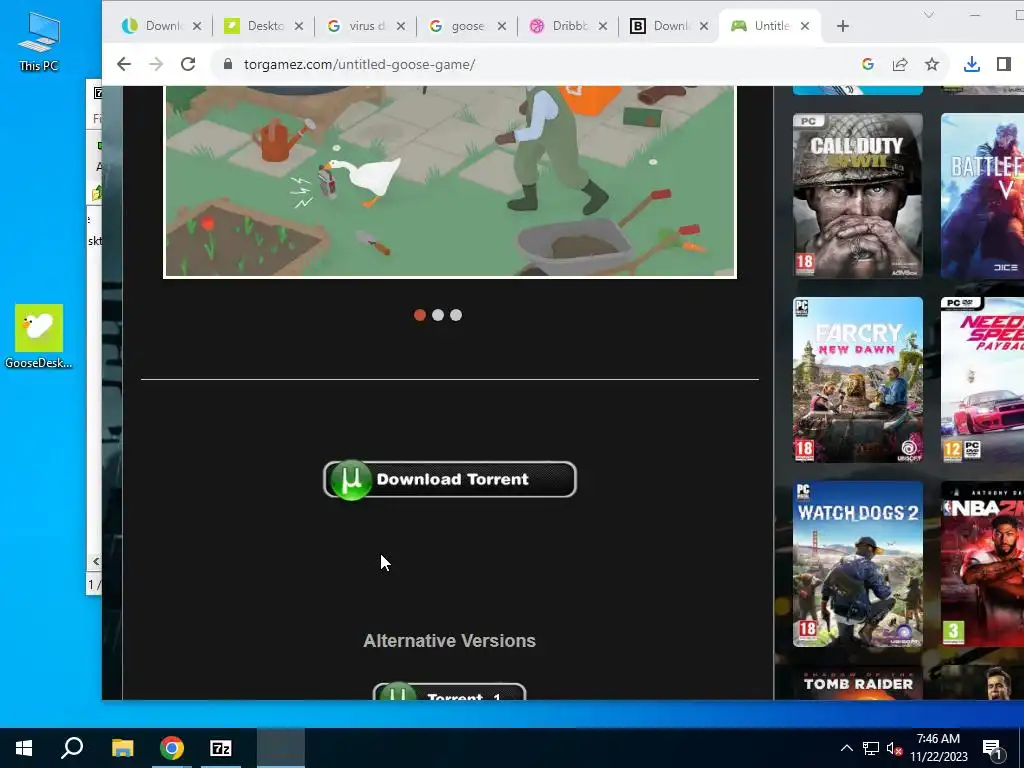Reload the page with the refresh icon
Screen dimensions: 1024x768
[x=188, y=64]
